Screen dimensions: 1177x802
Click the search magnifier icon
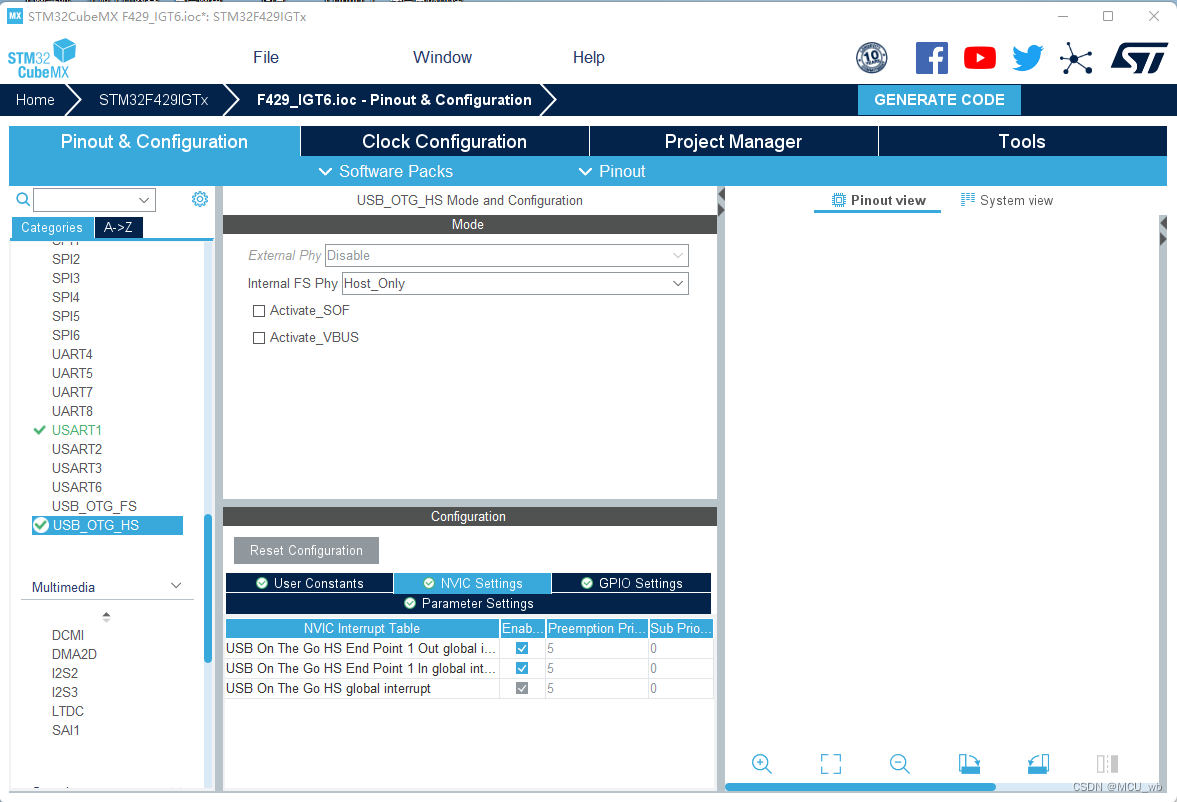click(x=23, y=199)
